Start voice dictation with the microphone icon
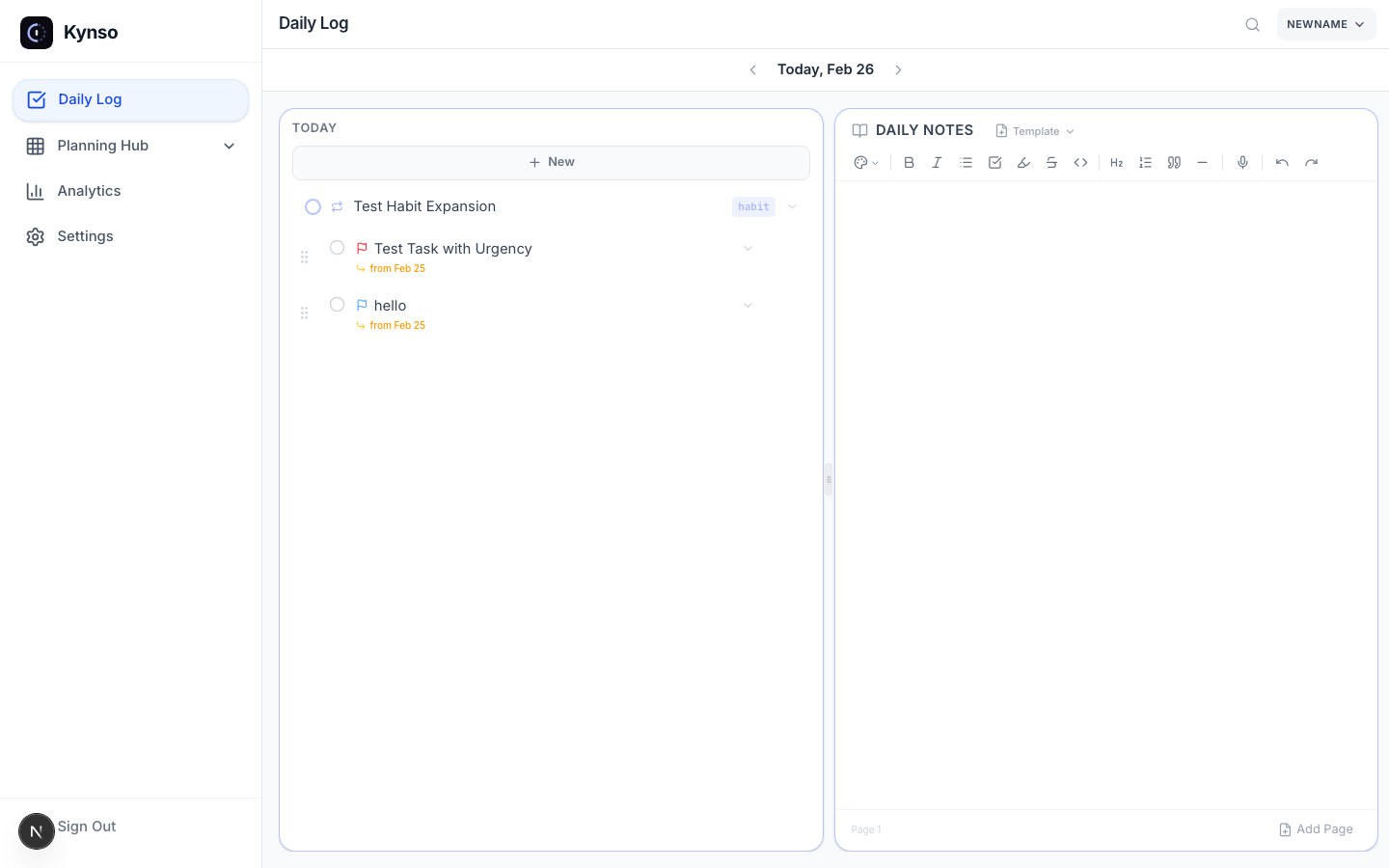1389x868 pixels. [x=1242, y=162]
